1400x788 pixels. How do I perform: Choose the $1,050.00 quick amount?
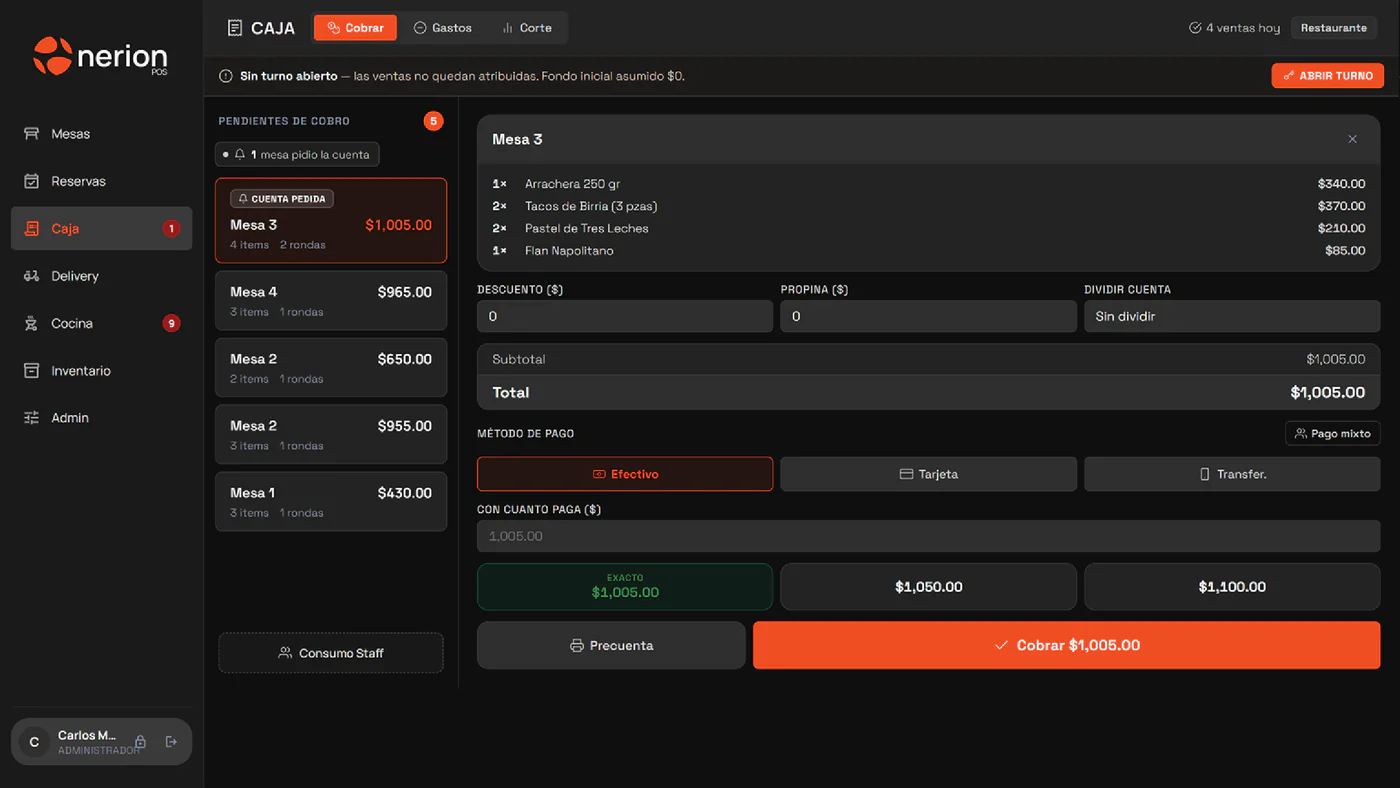click(x=928, y=587)
